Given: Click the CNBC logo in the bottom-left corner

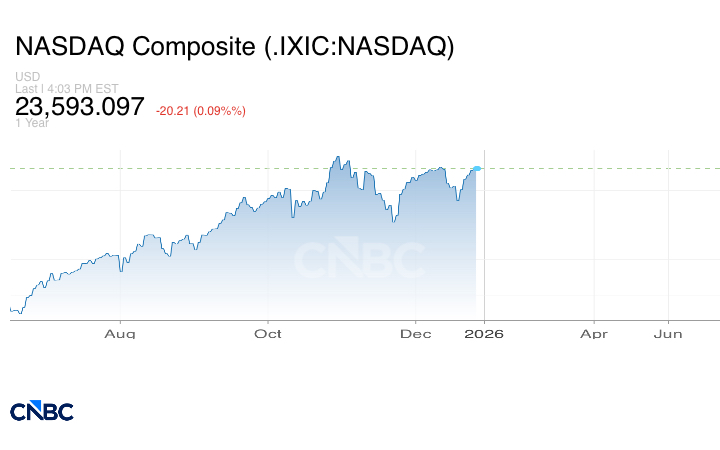Looking at the screenshot, I should tap(41, 411).
